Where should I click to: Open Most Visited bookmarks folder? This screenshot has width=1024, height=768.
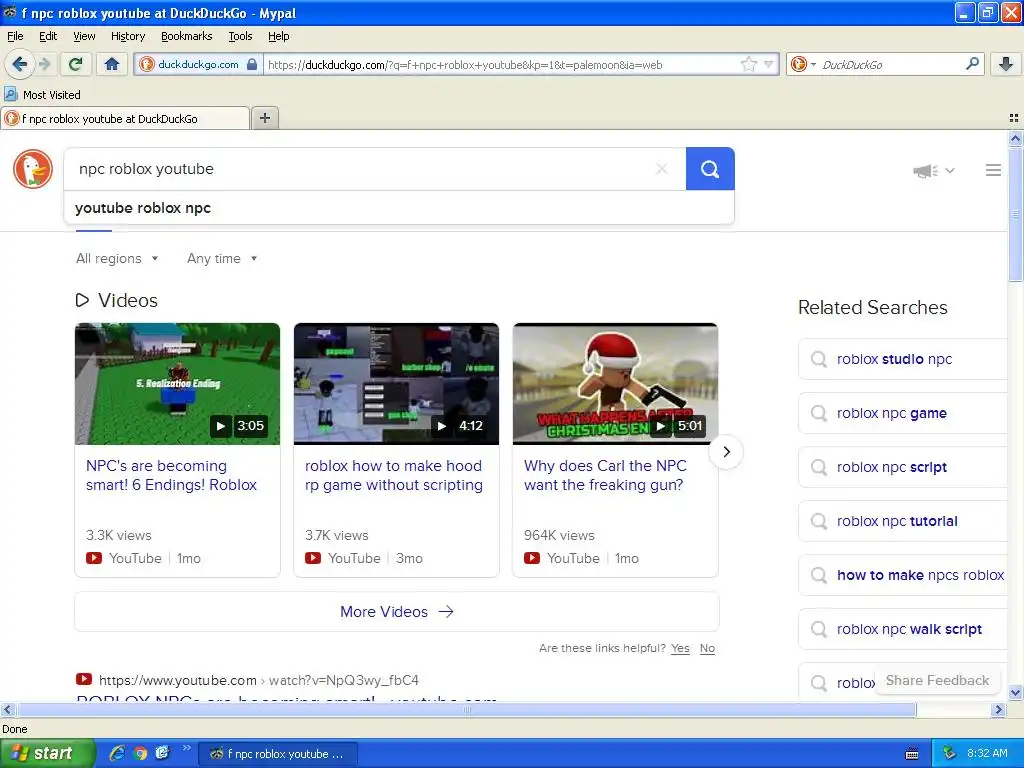[x=43, y=95]
